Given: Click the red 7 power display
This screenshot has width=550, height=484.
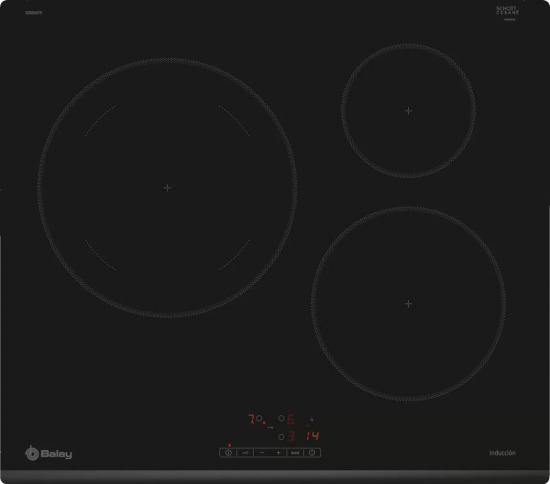Looking at the screenshot, I should (251, 419).
